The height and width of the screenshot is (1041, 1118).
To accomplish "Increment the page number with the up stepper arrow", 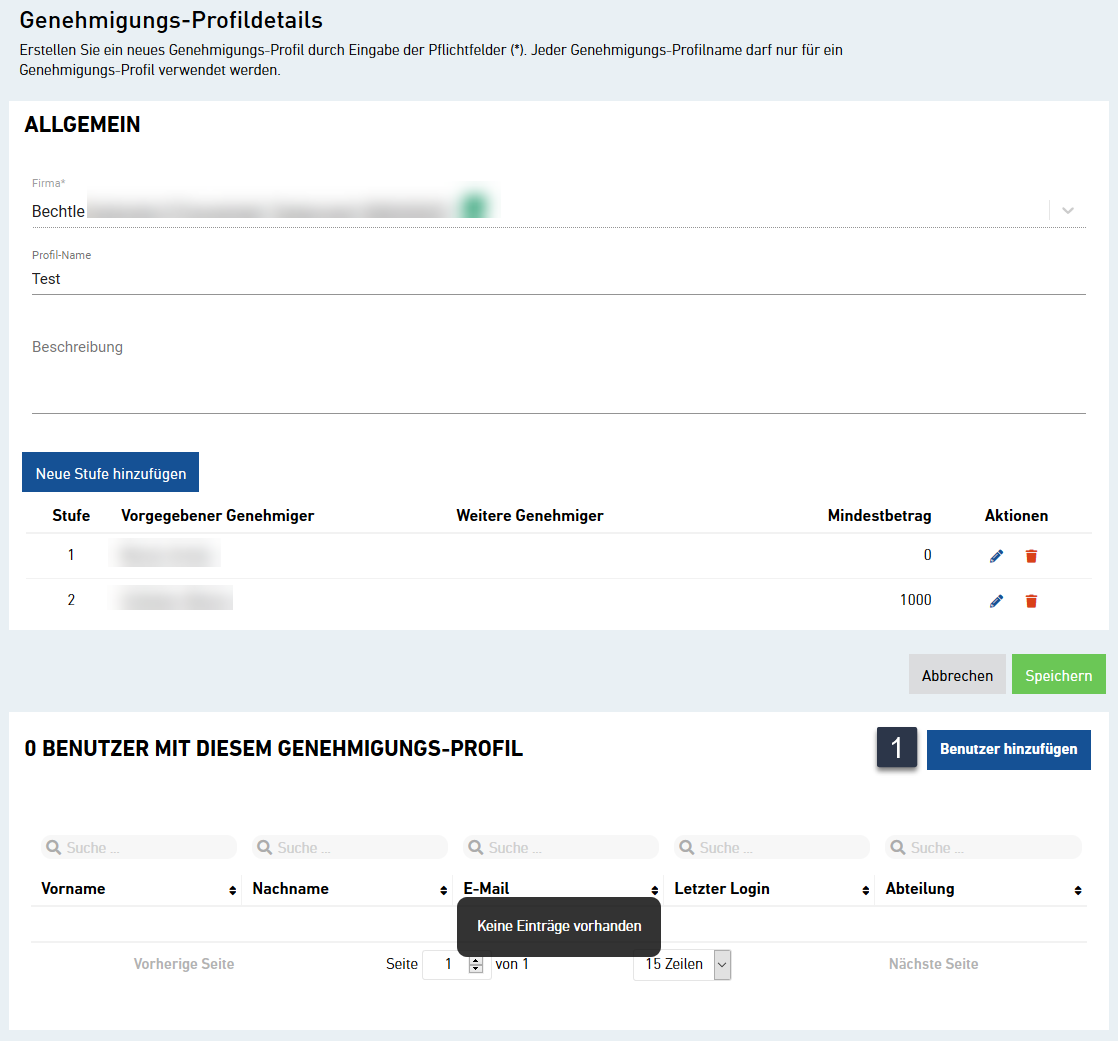I will click(x=476, y=959).
